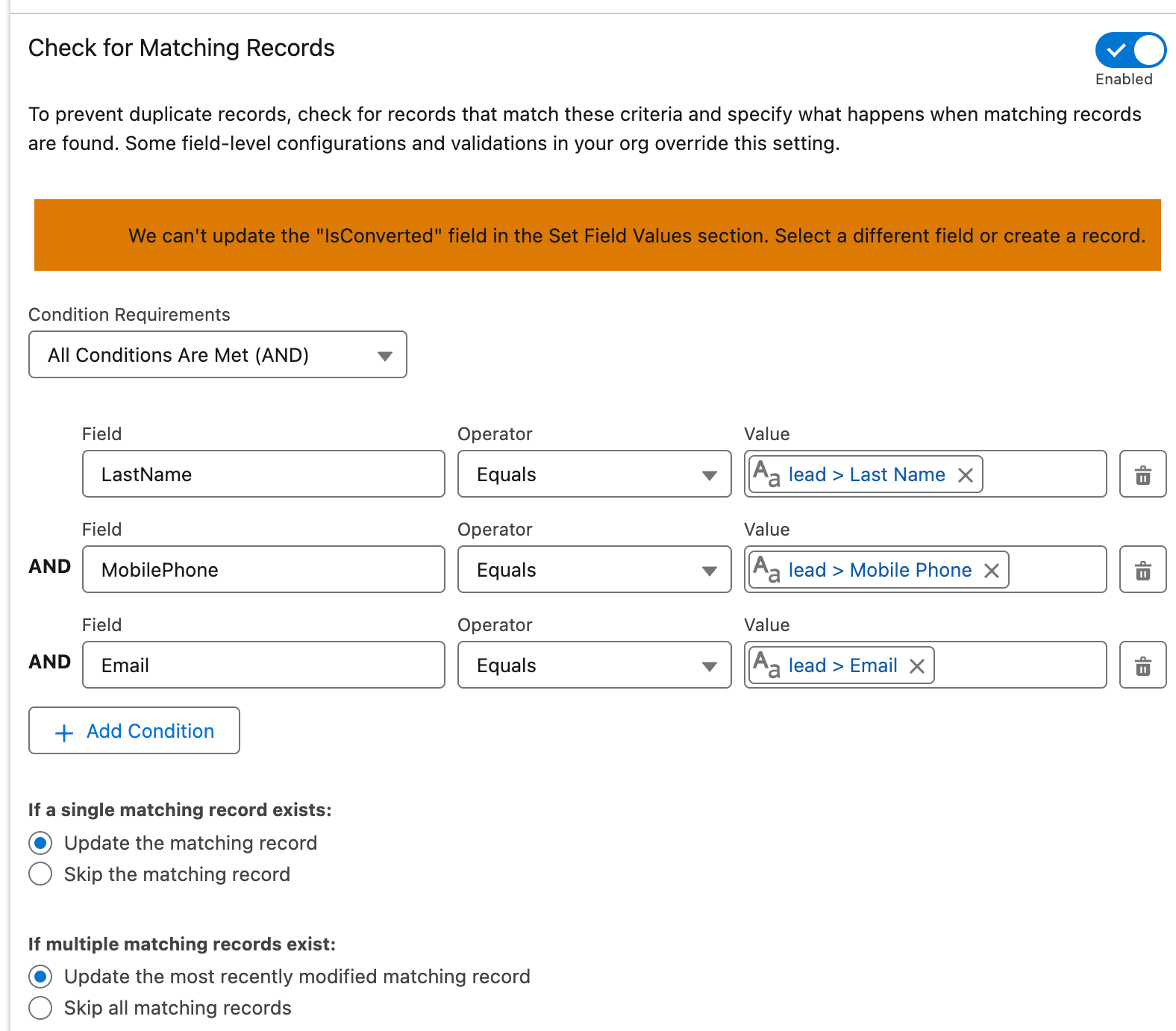Open the Operator dropdown for LastName
The height and width of the screenshot is (1031, 1176).
[x=595, y=474]
